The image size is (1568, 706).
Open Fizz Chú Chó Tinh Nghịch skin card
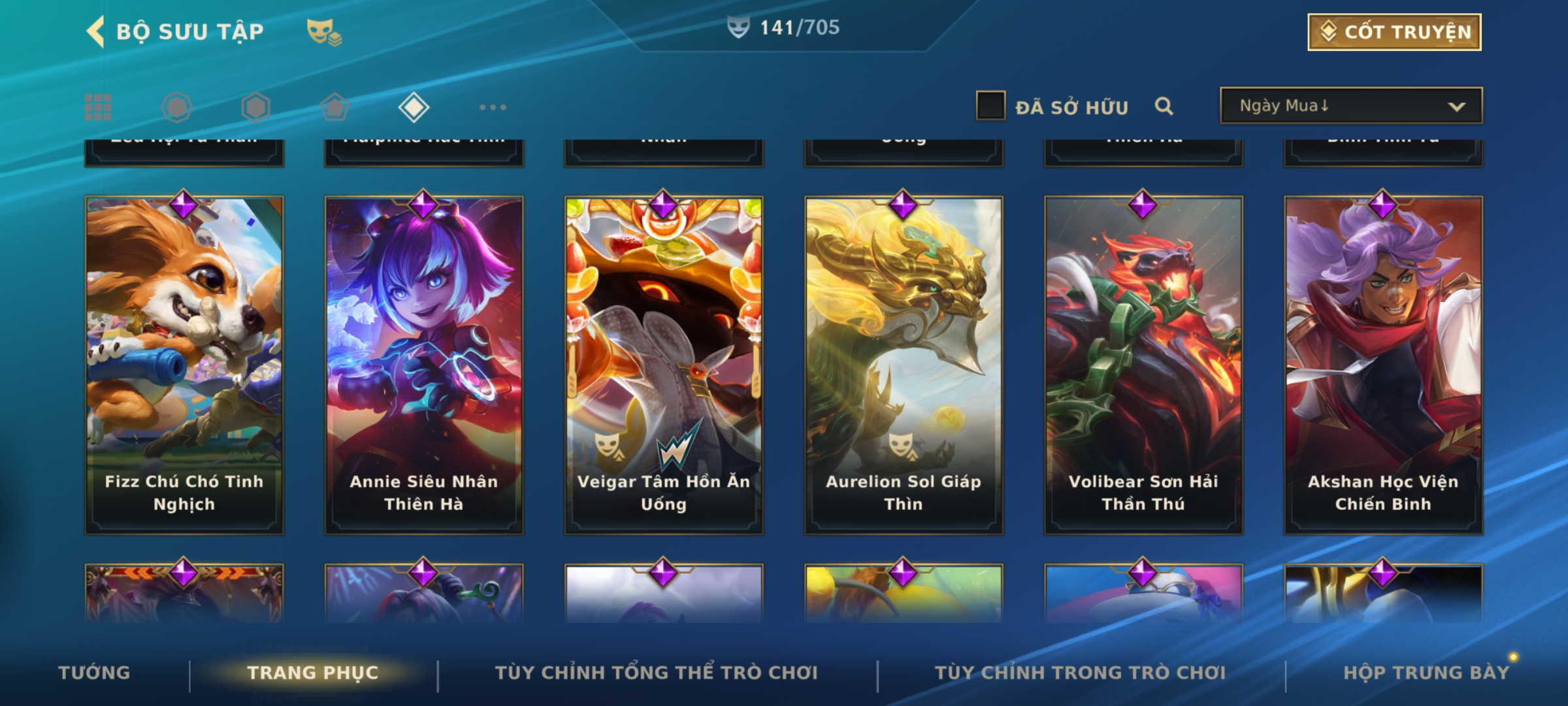[x=184, y=365]
